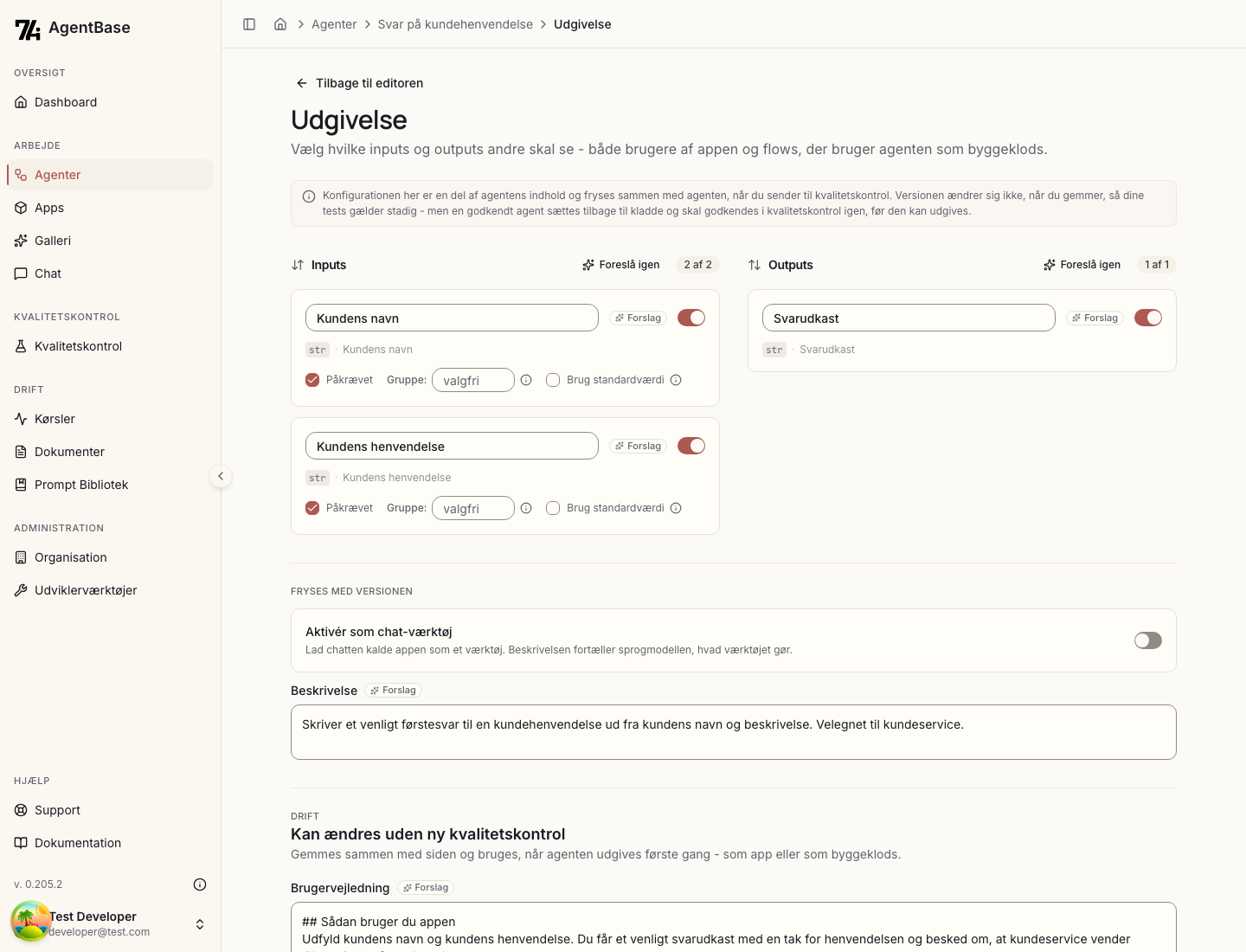Screen dimensions: 1246x952
Task: Open the Test Developer account switcher chevrons
Action: tap(200, 924)
